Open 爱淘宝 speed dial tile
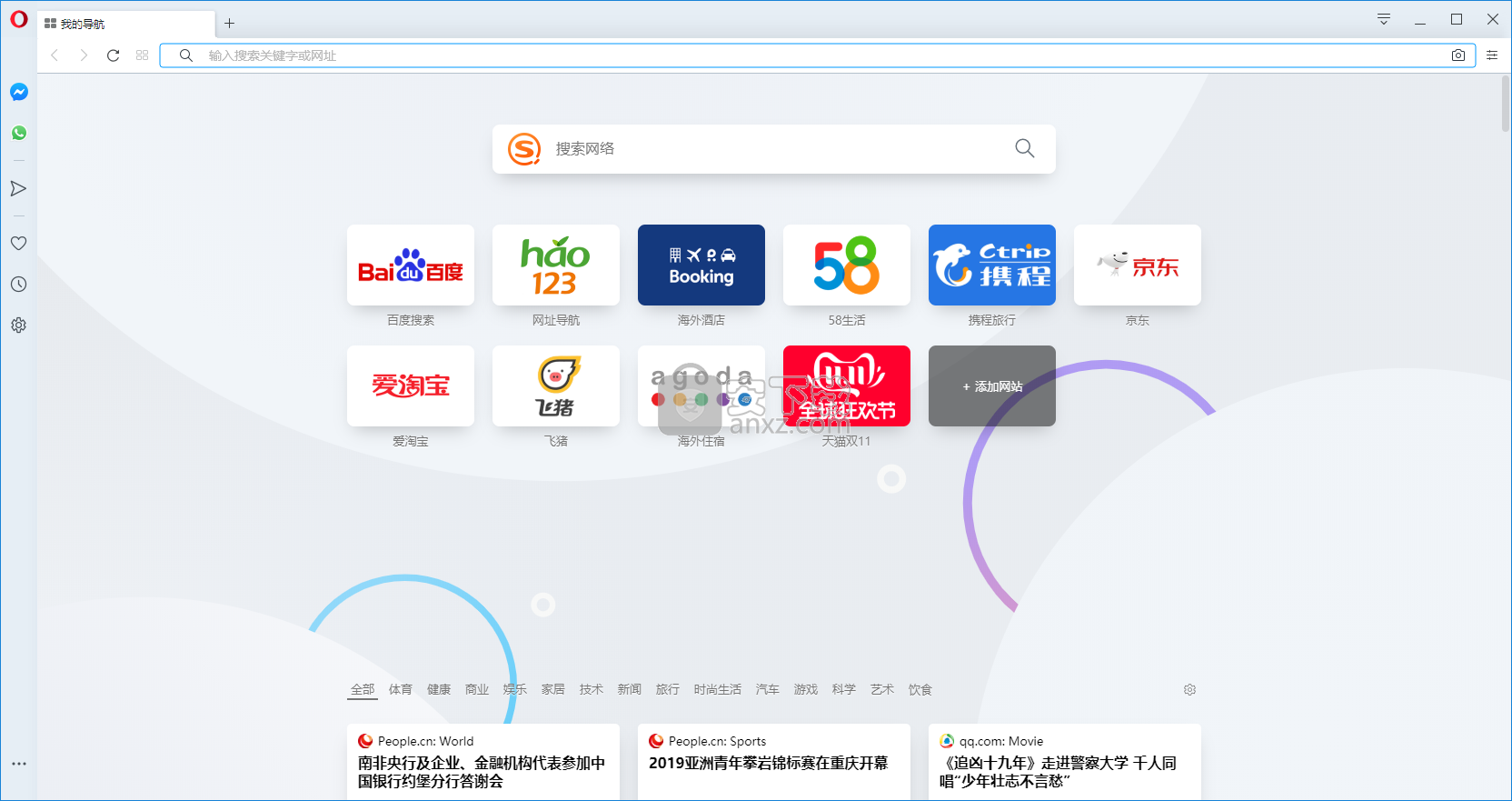The width and height of the screenshot is (1512, 801). pos(411,385)
